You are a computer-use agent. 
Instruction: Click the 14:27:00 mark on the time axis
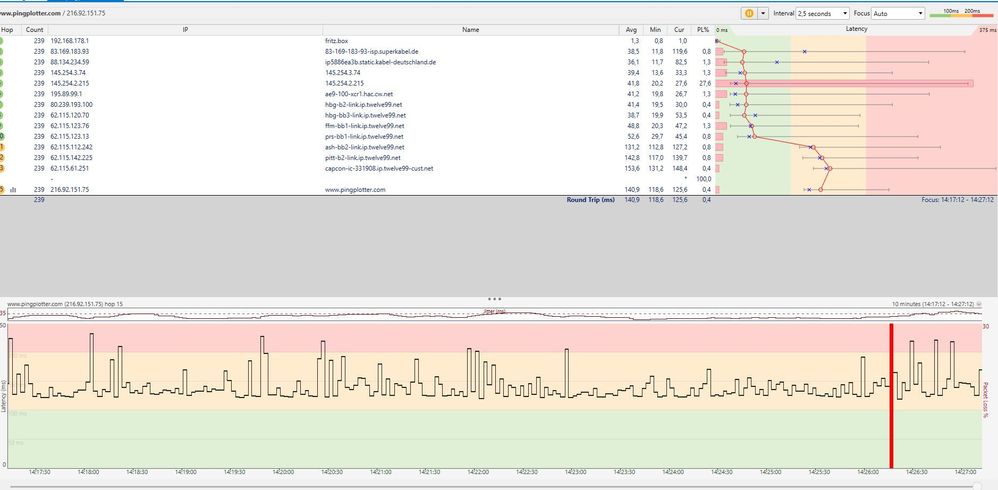(965, 472)
